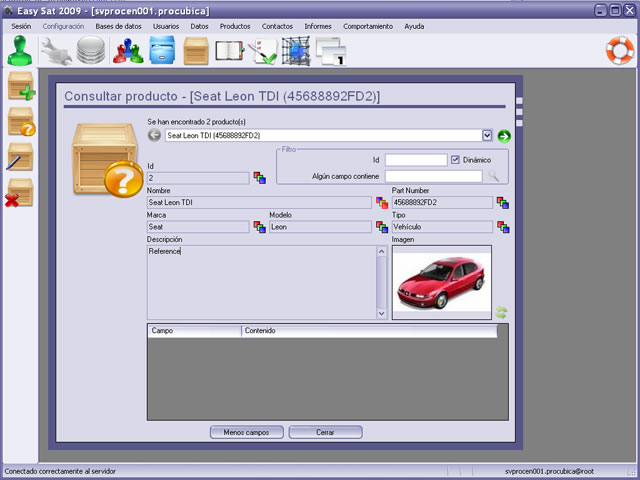Click the red car product image
640x480 pixels.
(442, 282)
